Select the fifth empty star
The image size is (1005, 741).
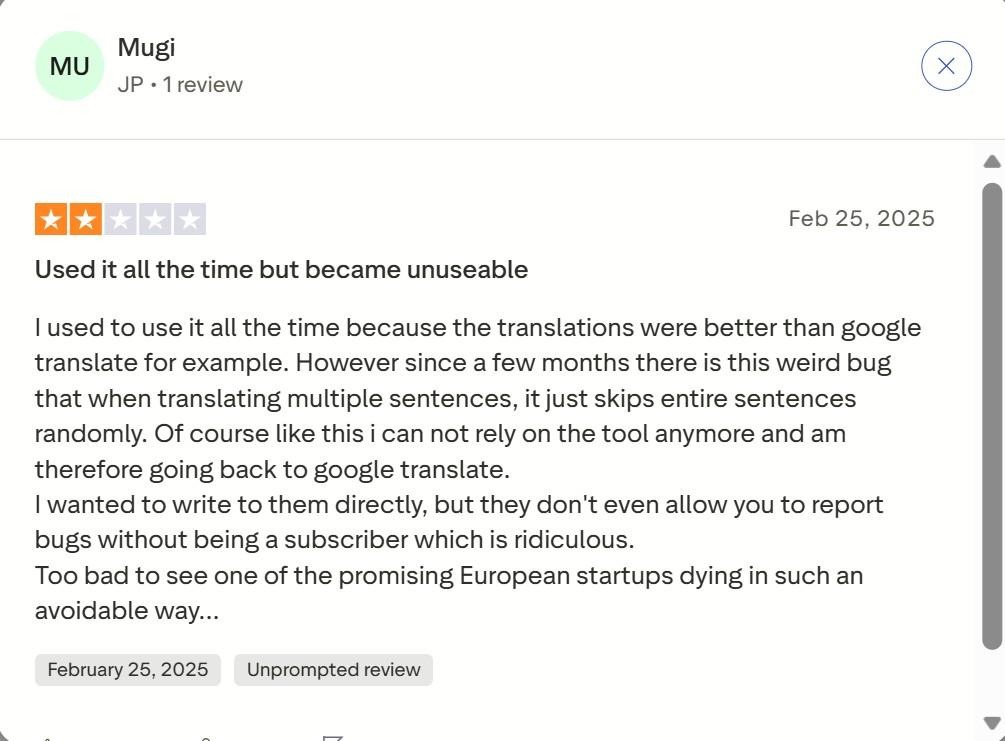pyautogui.click(x=191, y=217)
